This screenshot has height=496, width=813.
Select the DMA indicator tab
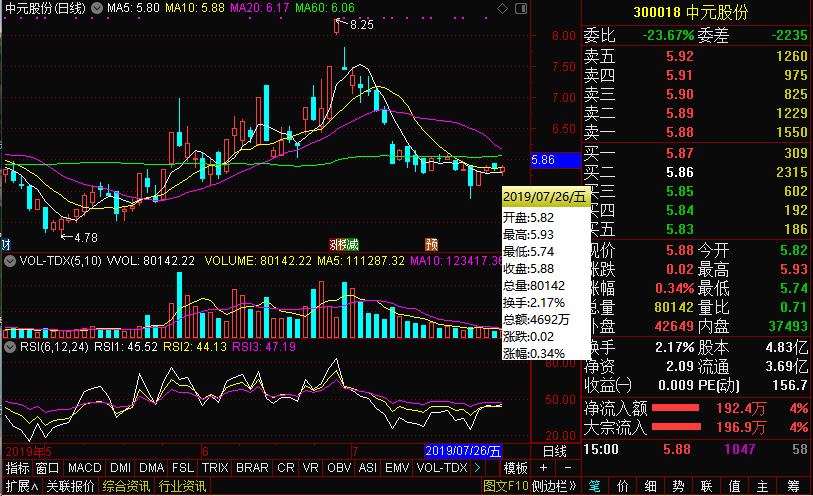[x=151, y=468]
